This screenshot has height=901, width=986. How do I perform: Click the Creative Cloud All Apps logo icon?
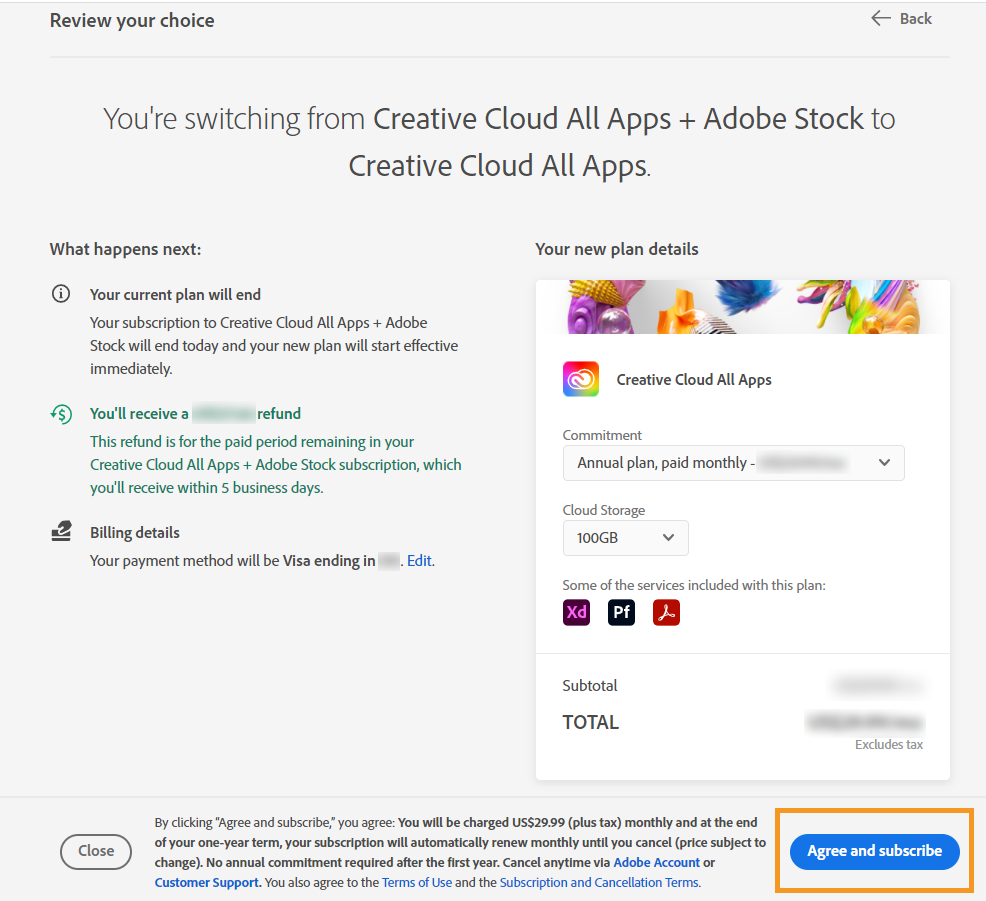pyautogui.click(x=581, y=379)
